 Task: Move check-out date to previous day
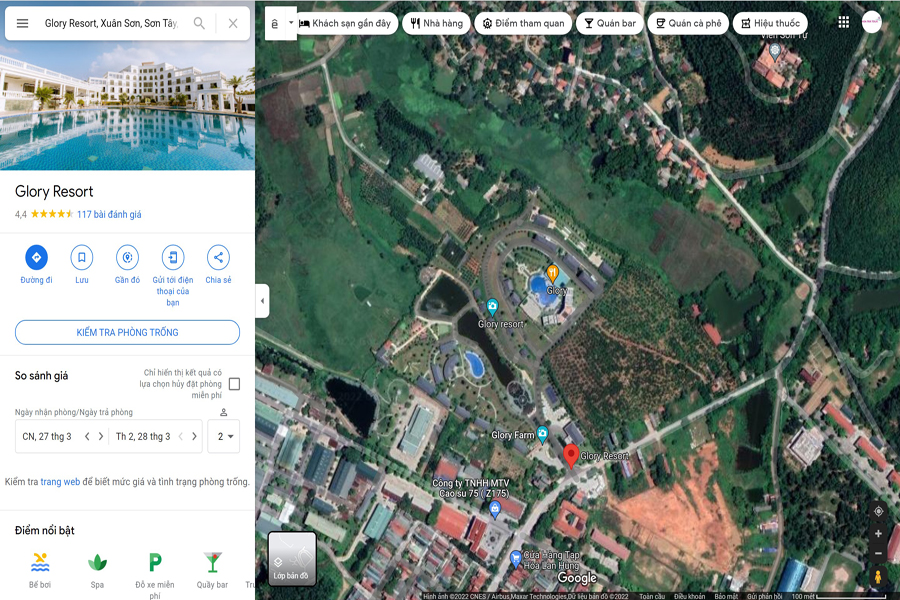[180, 436]
